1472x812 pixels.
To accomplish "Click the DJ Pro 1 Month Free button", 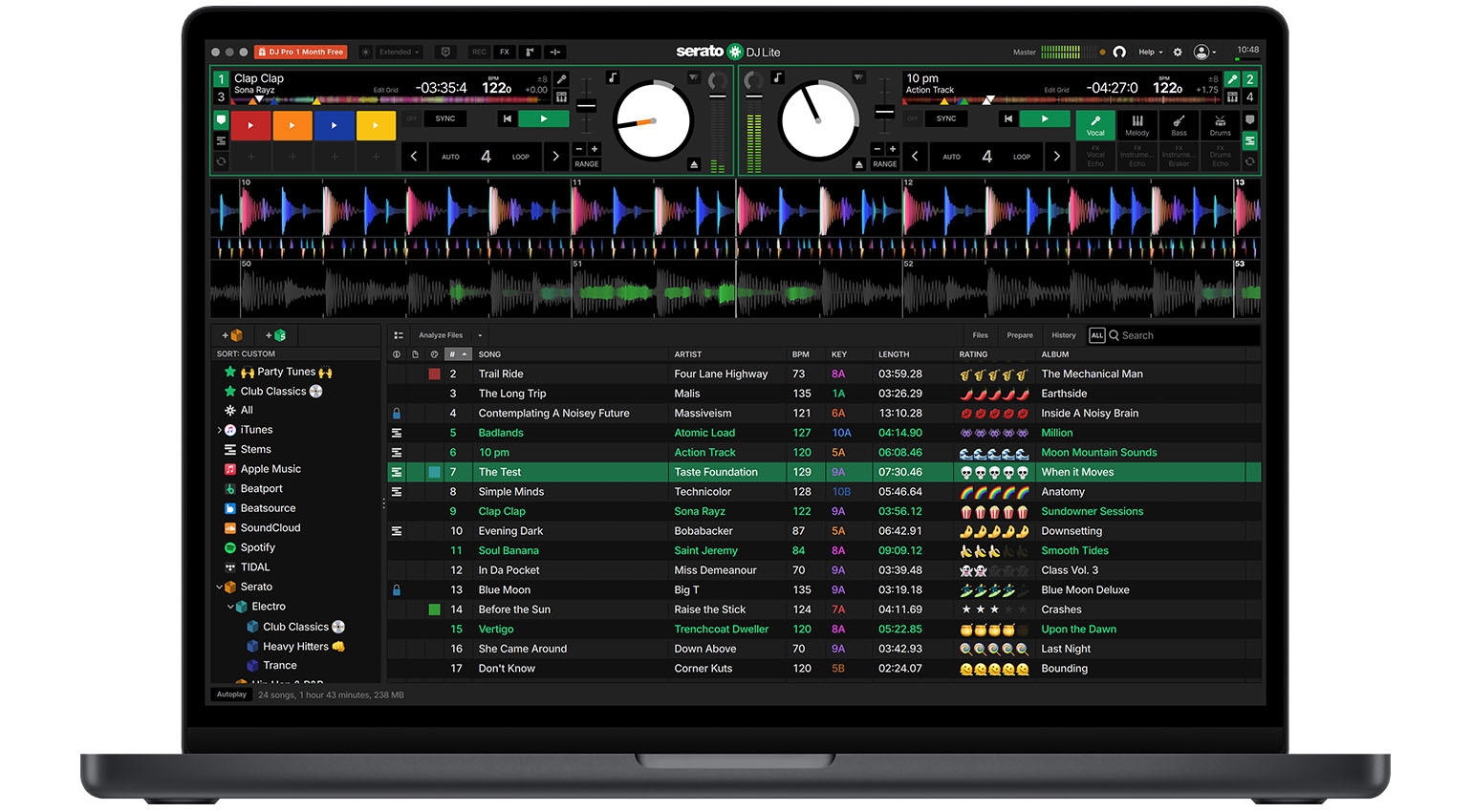I will click(300, 52).
